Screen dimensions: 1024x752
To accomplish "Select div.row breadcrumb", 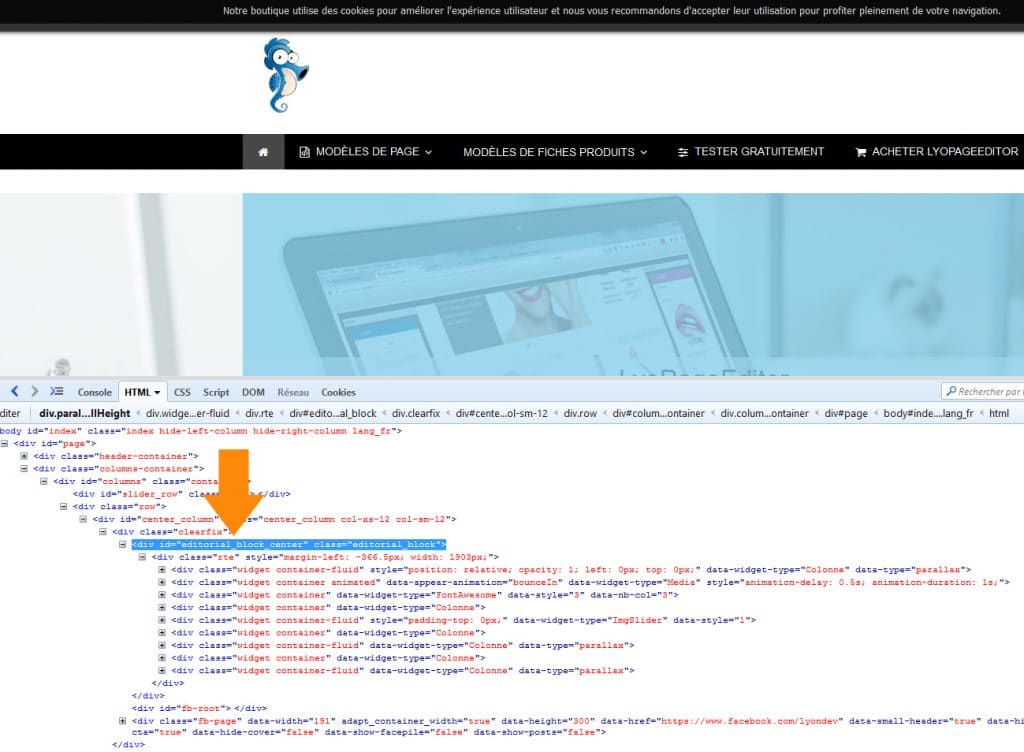I will [x=580, y=413].
